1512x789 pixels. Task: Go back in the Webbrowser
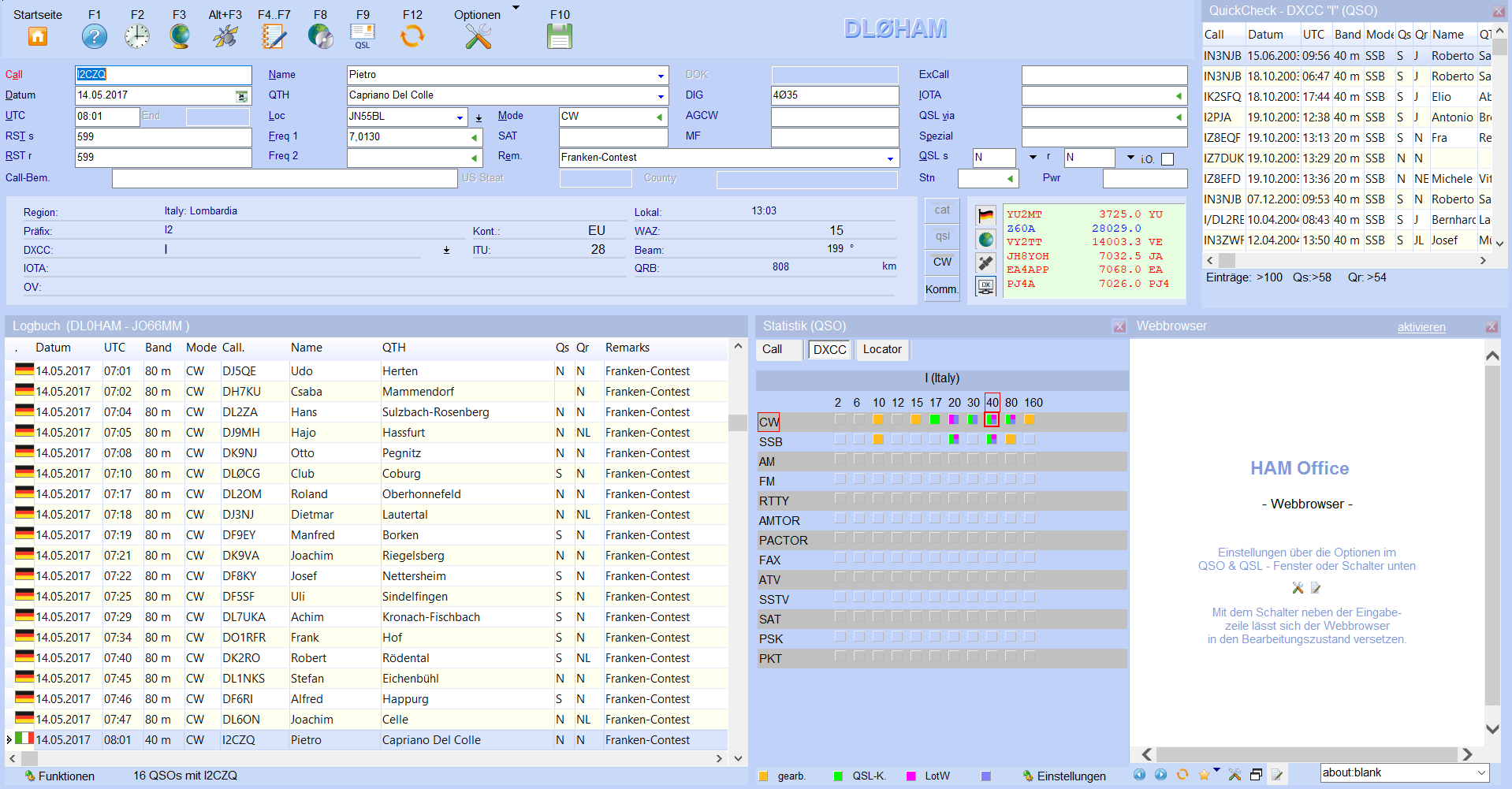tap(1139, 774)
